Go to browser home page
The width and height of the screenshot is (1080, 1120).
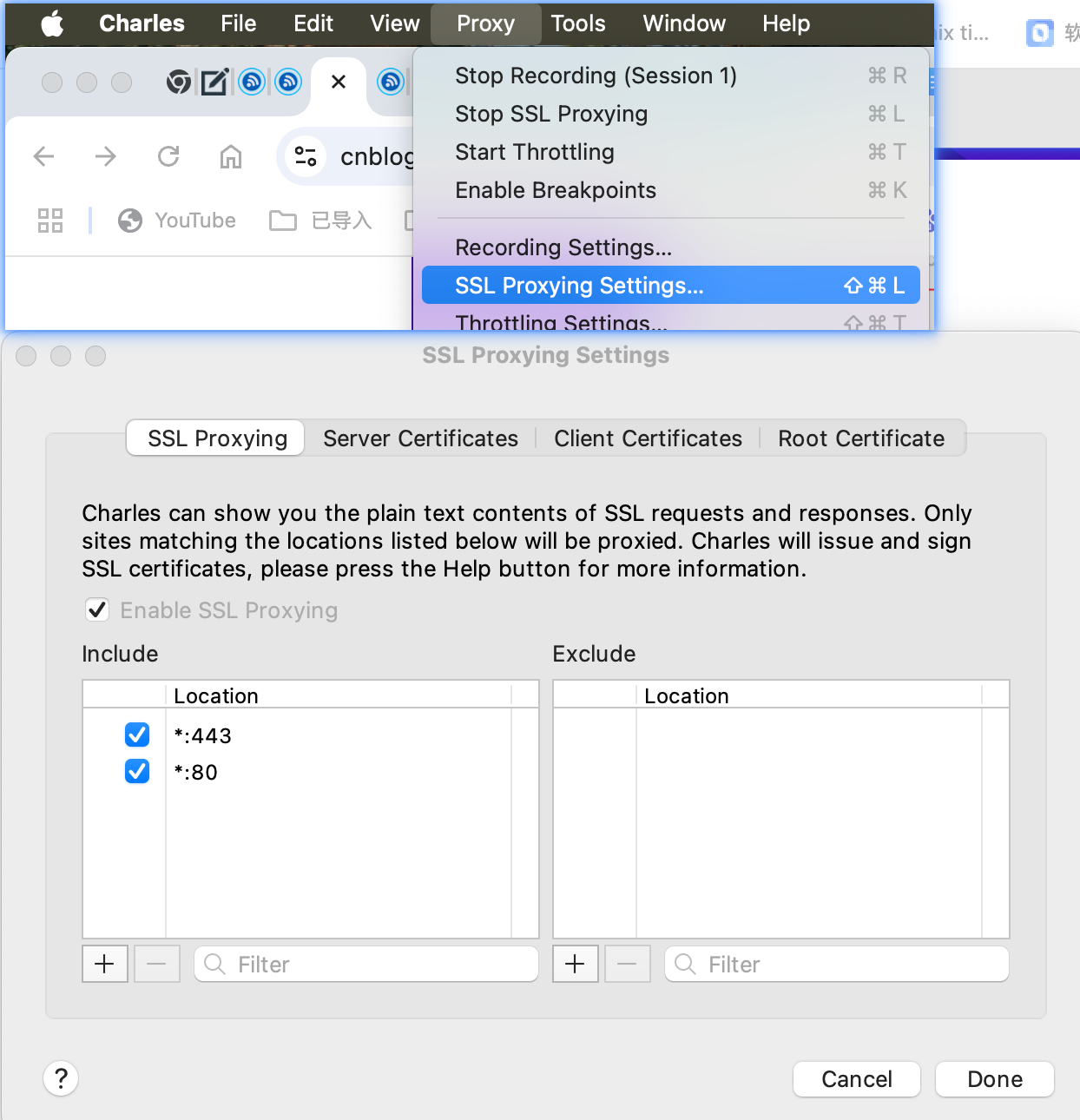(231, 156)
